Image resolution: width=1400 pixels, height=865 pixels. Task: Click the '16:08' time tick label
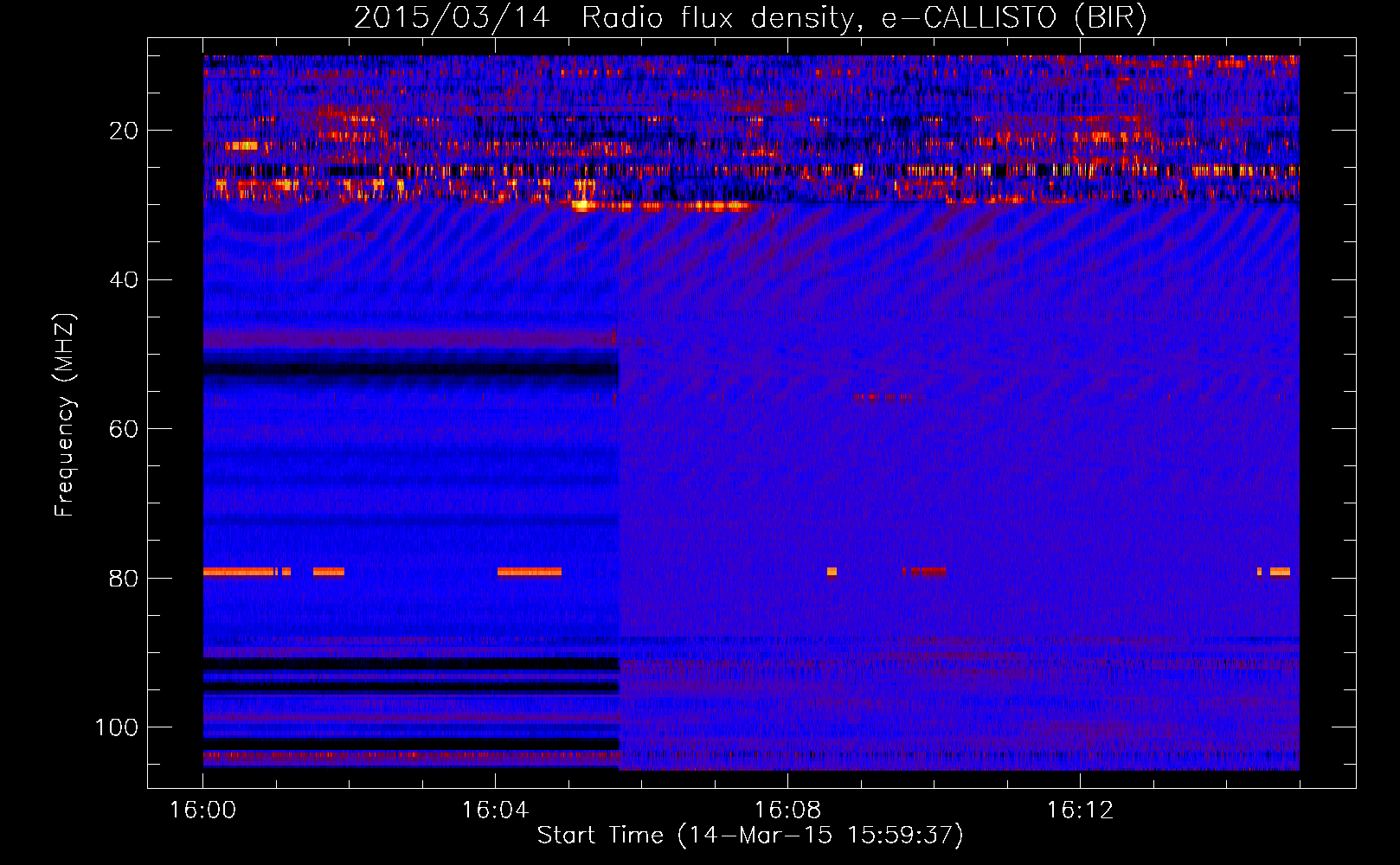[787, 811]
